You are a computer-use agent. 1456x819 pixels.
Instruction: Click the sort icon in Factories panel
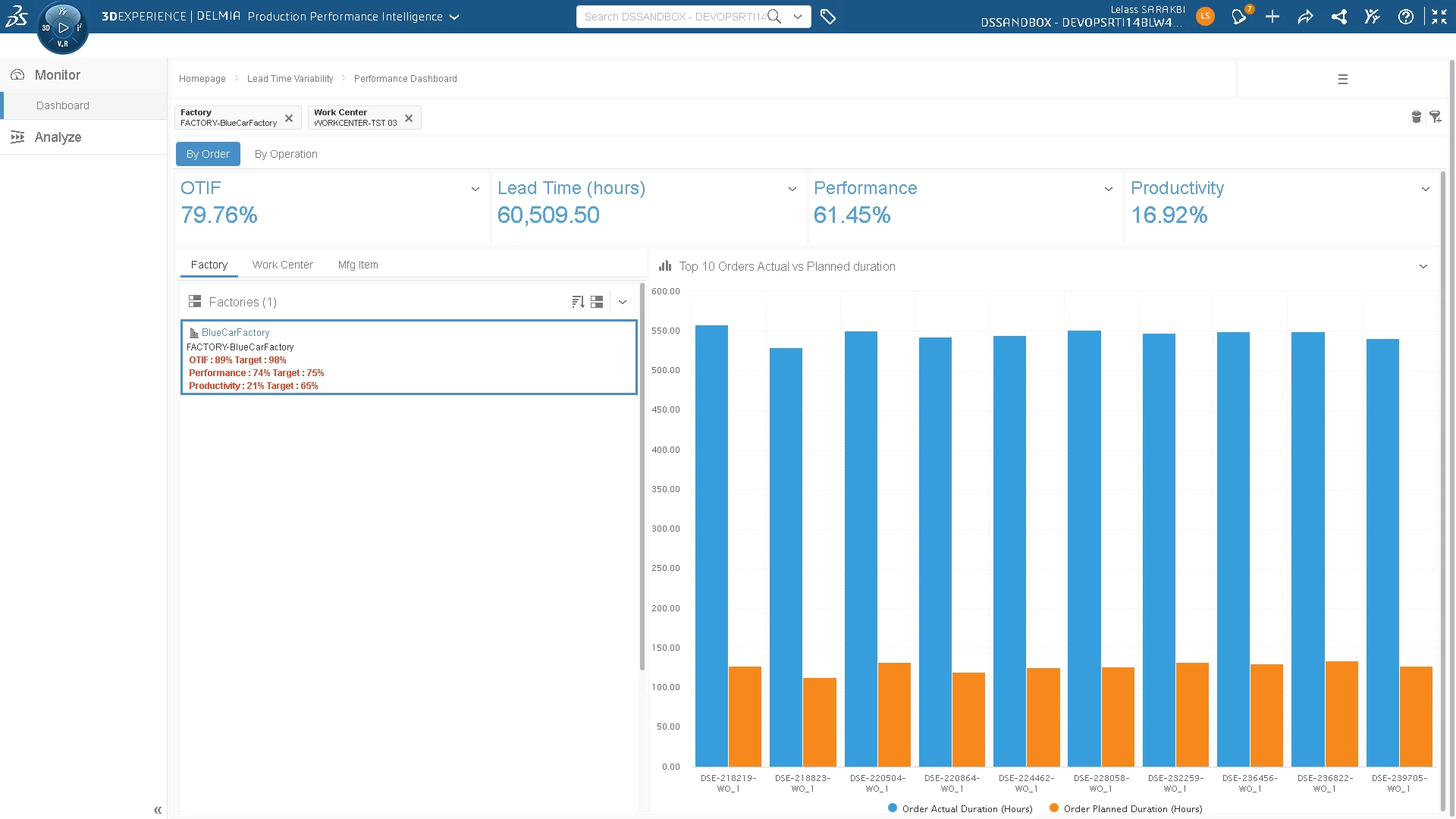pos(578,302)
